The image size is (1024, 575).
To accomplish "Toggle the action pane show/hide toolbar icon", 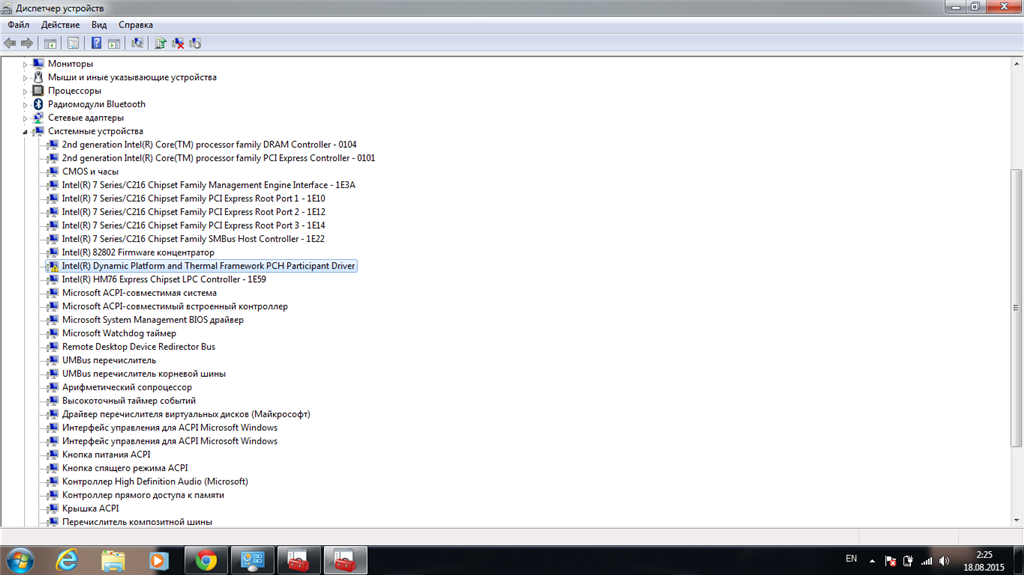I will pyautogui.click(x=114, y=43).
